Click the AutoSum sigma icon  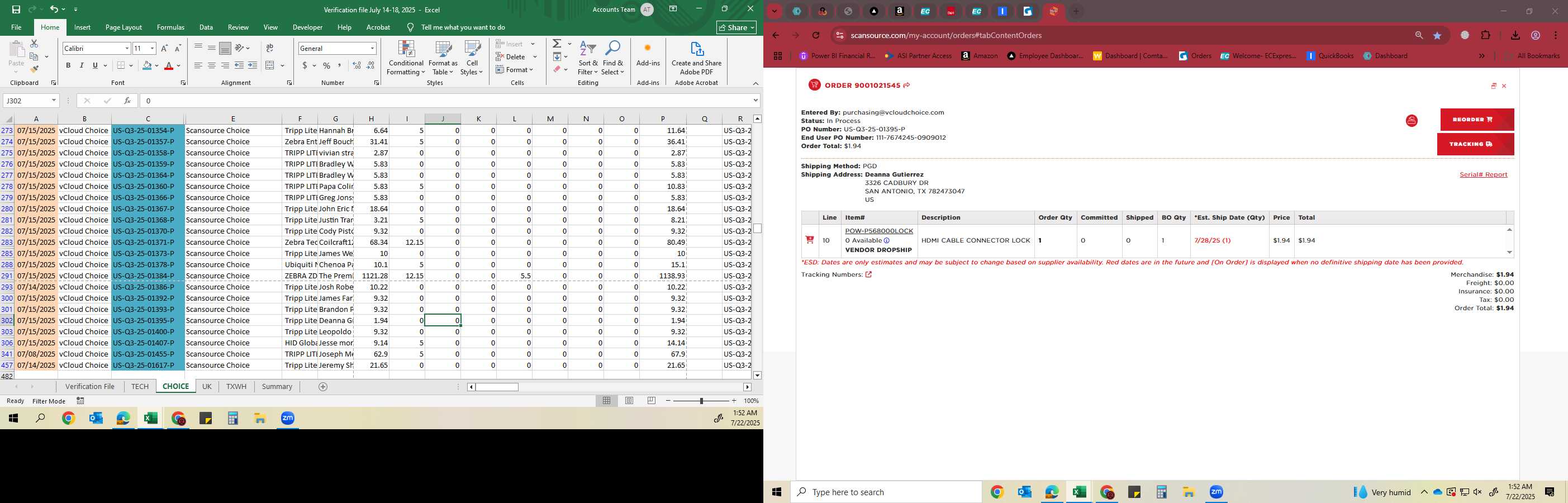click(557, 44)
